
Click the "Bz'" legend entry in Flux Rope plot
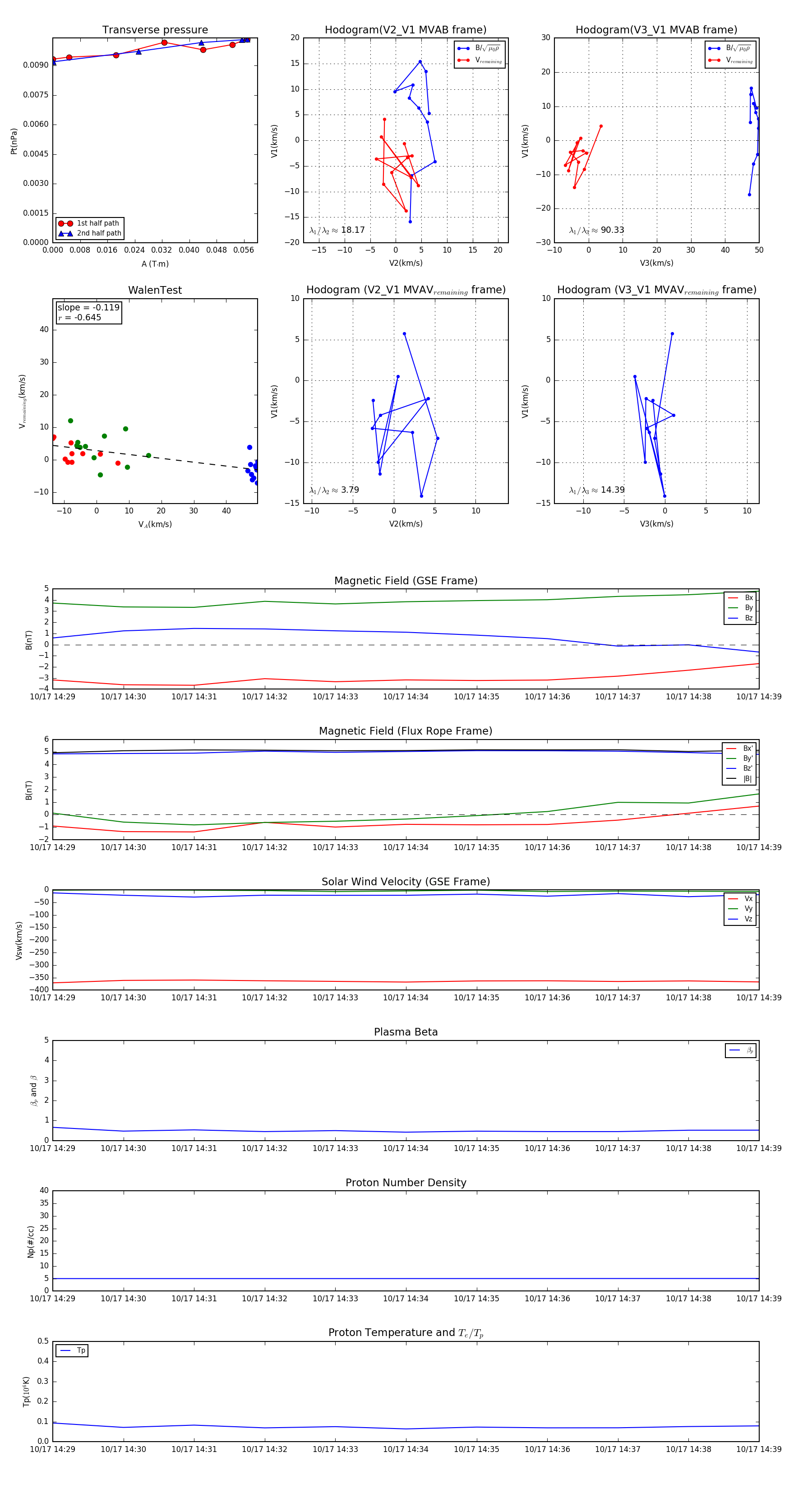click(739, 769)
